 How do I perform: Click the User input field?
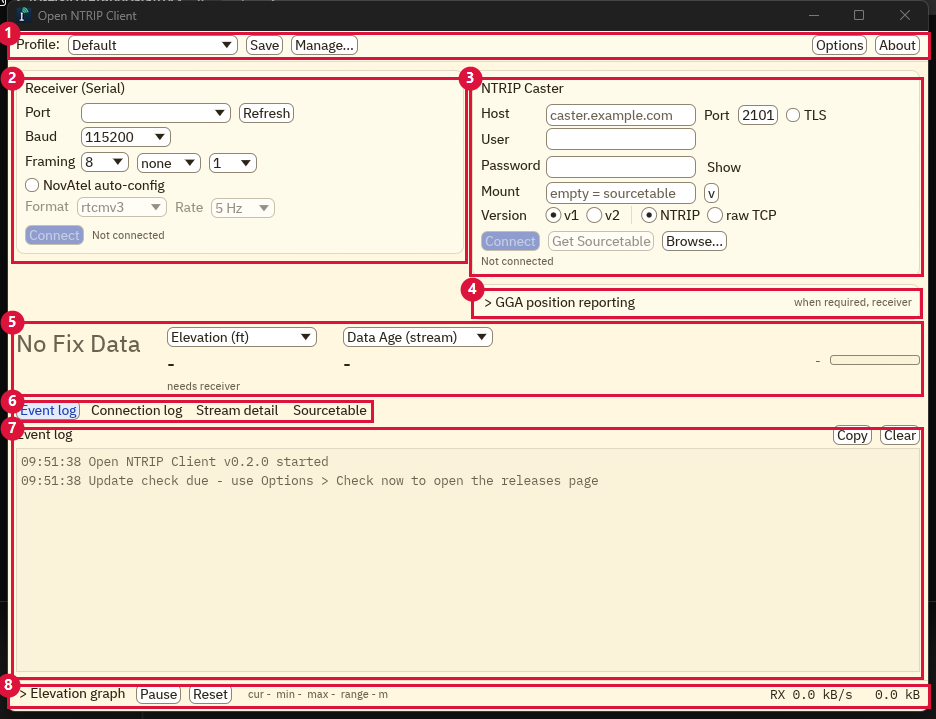pyautogui.click(x=621, y=139)
